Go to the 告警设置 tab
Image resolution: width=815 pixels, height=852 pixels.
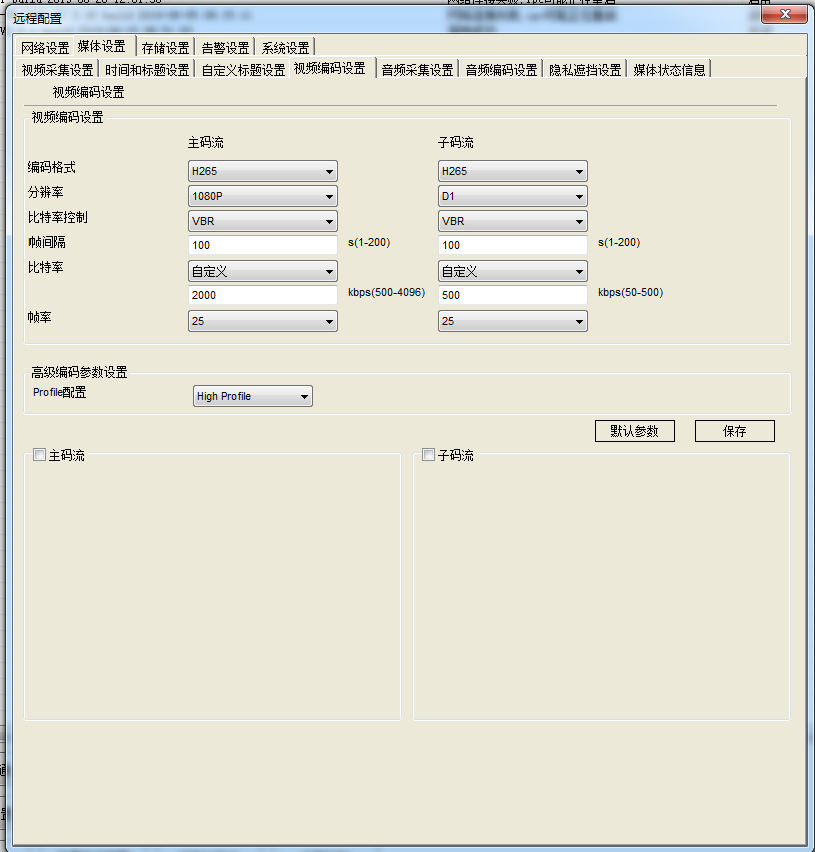click(225, 47)
